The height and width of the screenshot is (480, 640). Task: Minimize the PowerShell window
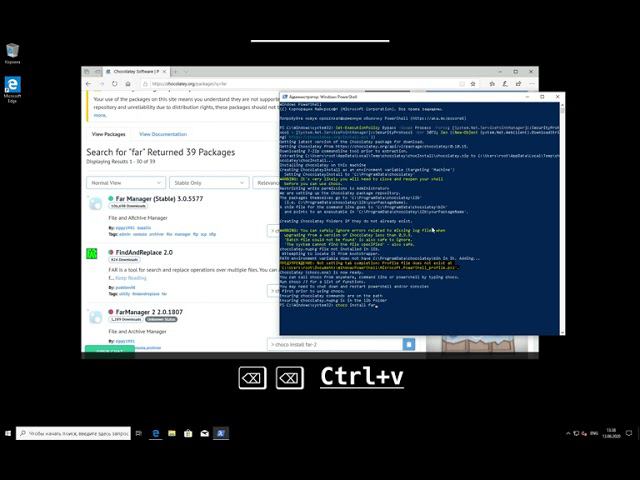pyautogui.click(x=527, y=97)
